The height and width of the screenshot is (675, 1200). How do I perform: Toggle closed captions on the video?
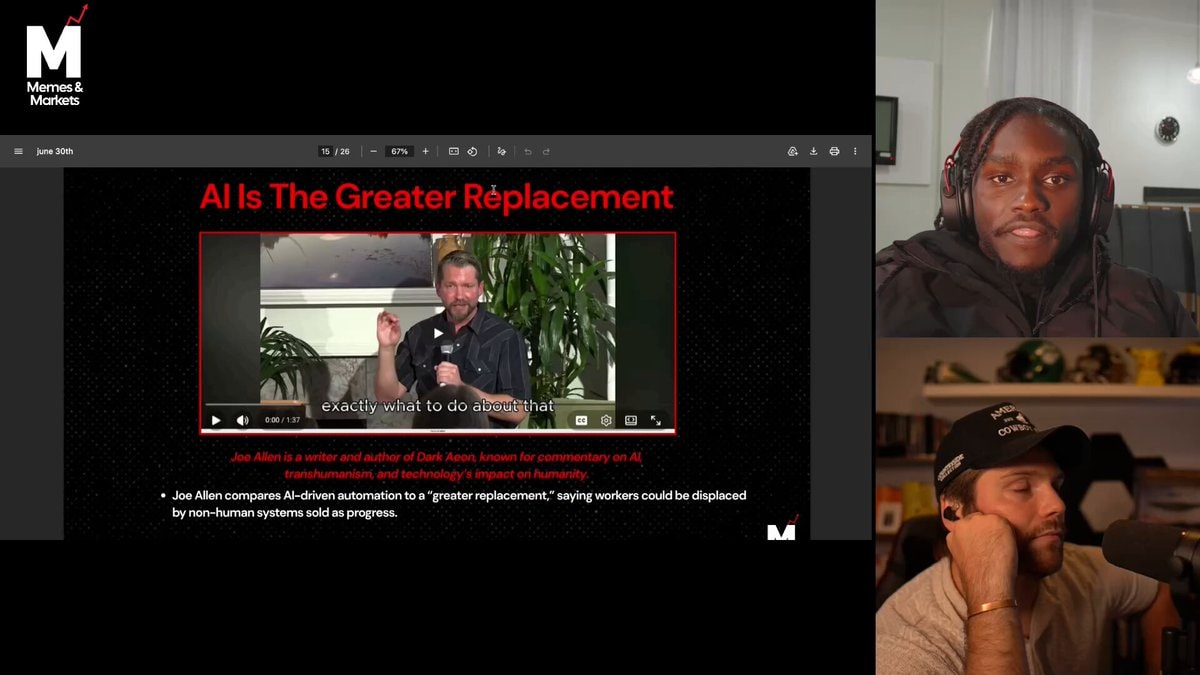click(581, 421)
